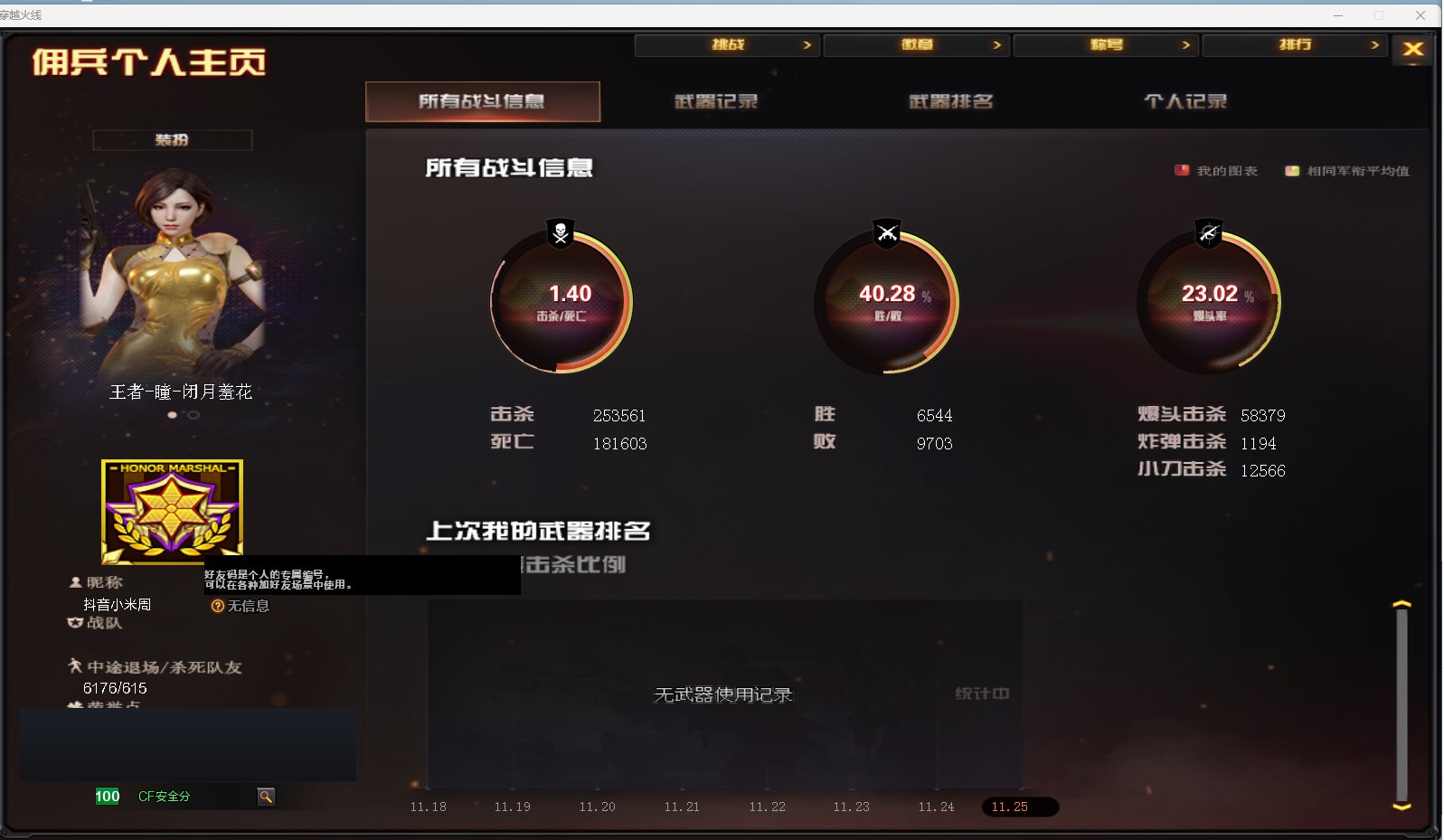Close the mercenary profile with orange X
Image resolution: width=1444 pixels, height=840 pixels.
tap(1413, 49)
